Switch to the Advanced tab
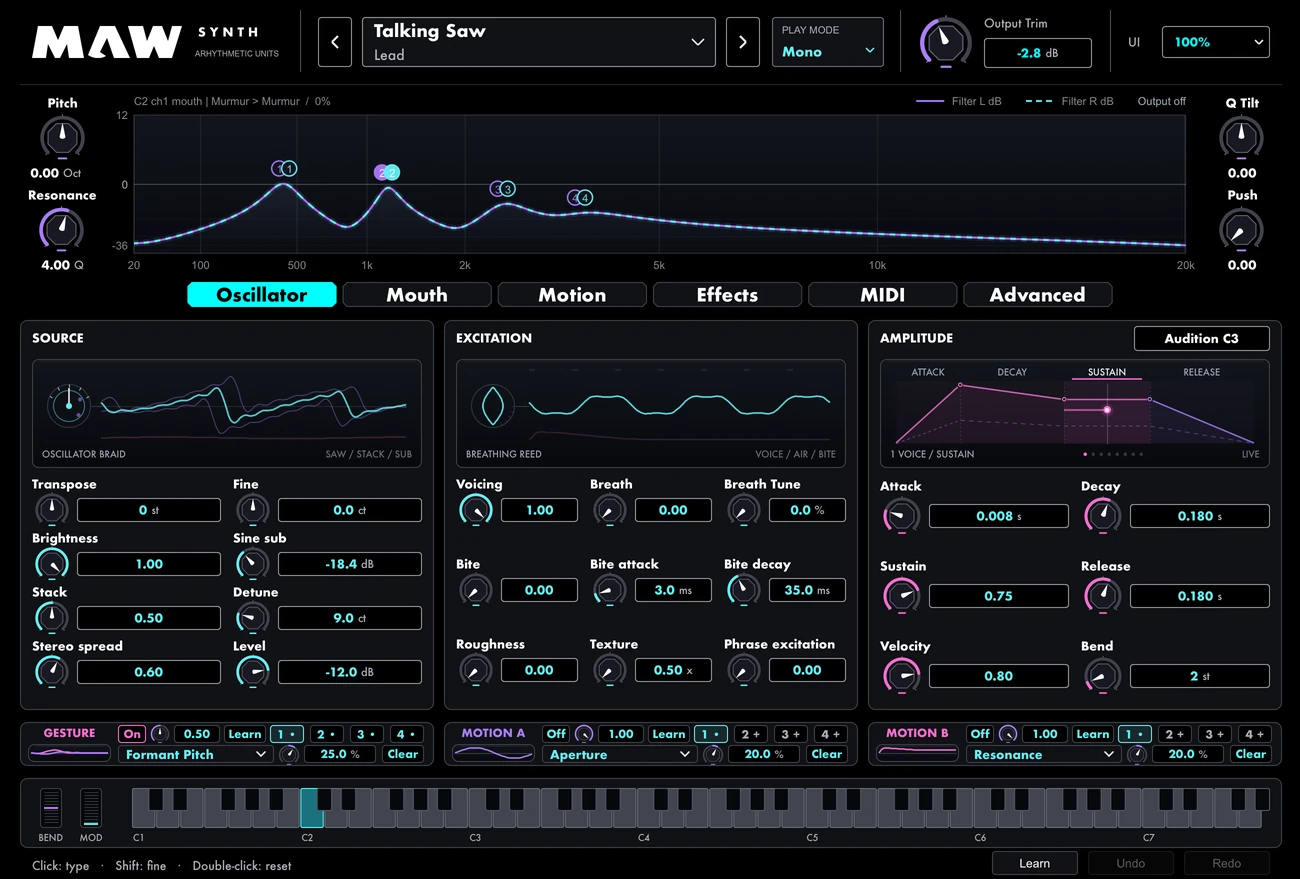This screenshot has width=1300, height=879. (x=1037, y=295)
